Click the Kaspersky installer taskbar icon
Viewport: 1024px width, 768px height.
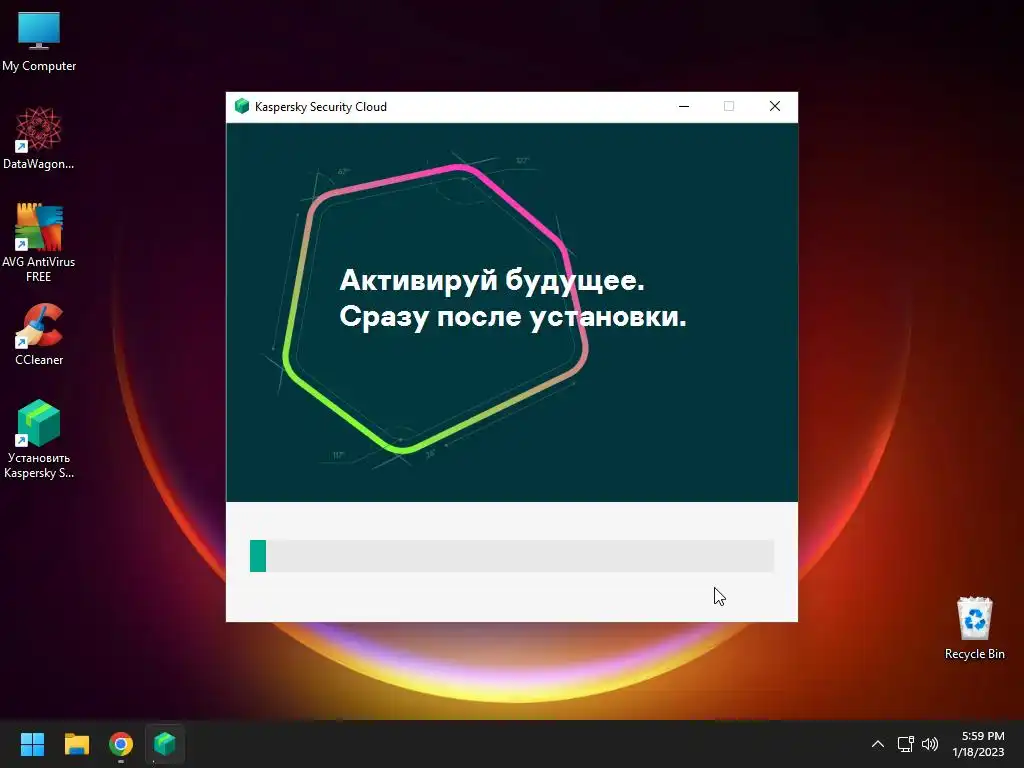165,744
